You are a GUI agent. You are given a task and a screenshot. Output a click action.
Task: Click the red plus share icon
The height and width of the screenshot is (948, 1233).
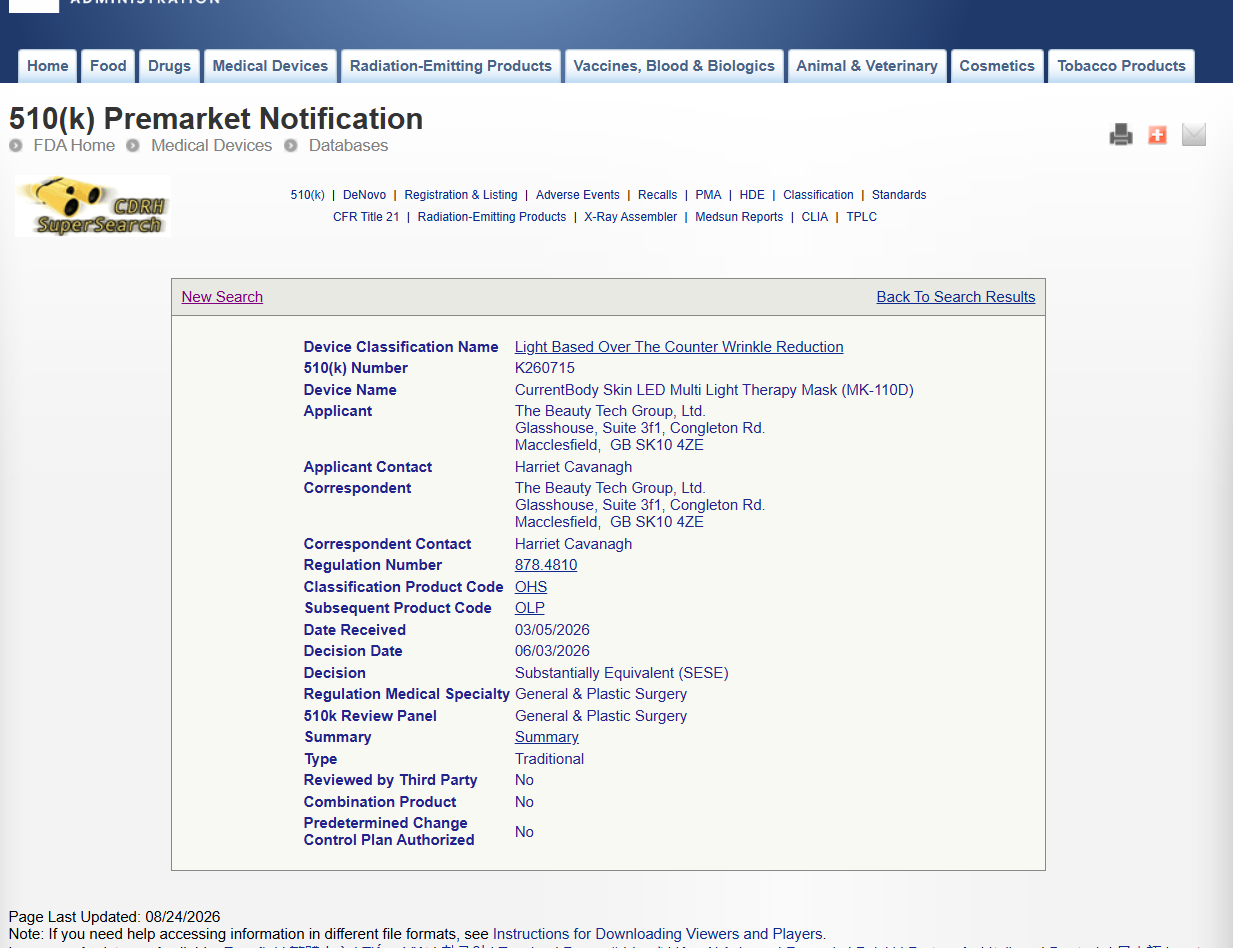[x=1157, y=135]
